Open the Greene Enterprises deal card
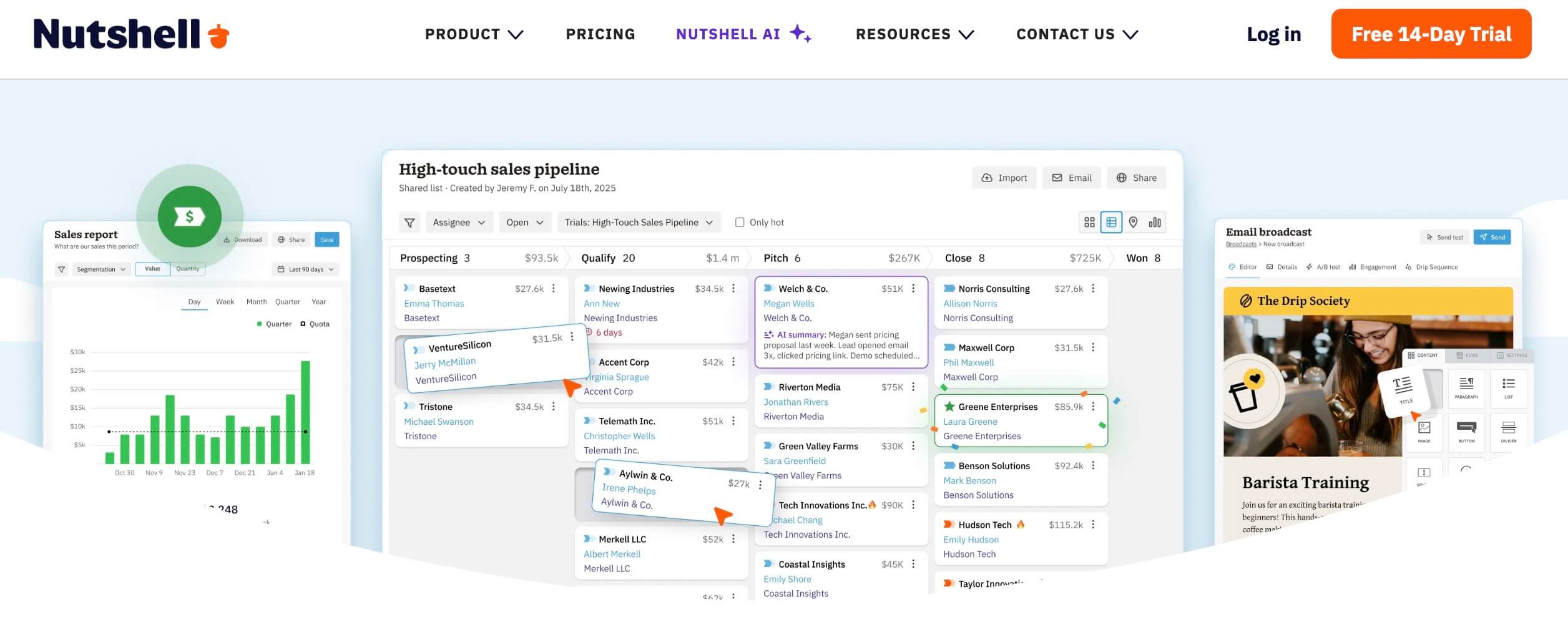The width and height of the screenshot is (1568, 625). click(x=997, y=407)
